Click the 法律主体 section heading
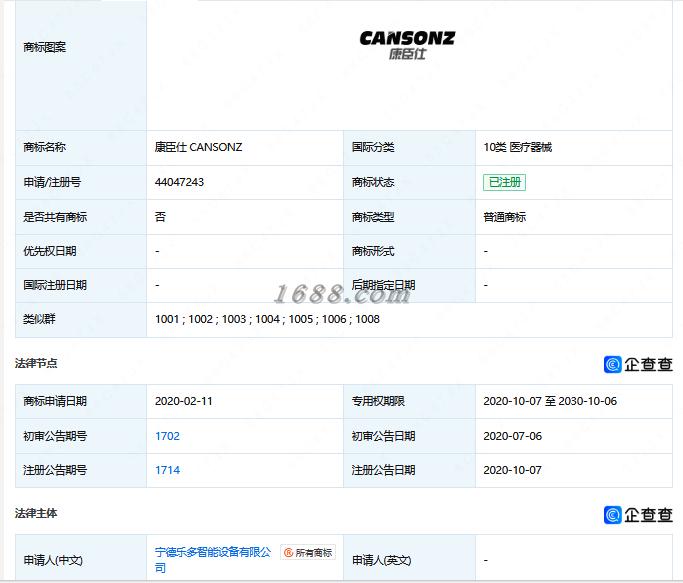Image resolution: width=683 pixels, height=583 pixels. pyautogui.click(x=36, y=513)
